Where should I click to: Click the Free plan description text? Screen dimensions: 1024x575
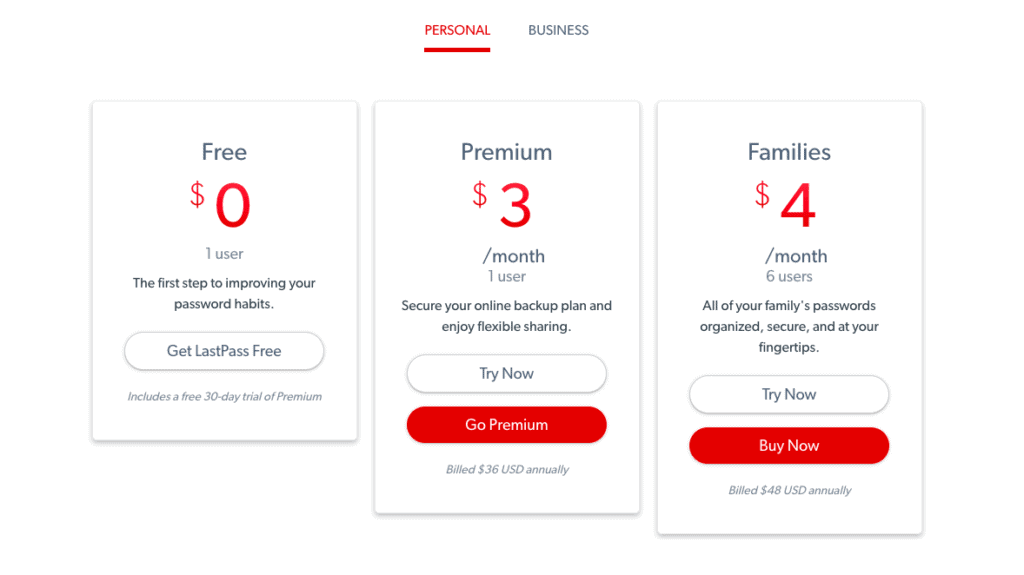pos(224,293)
